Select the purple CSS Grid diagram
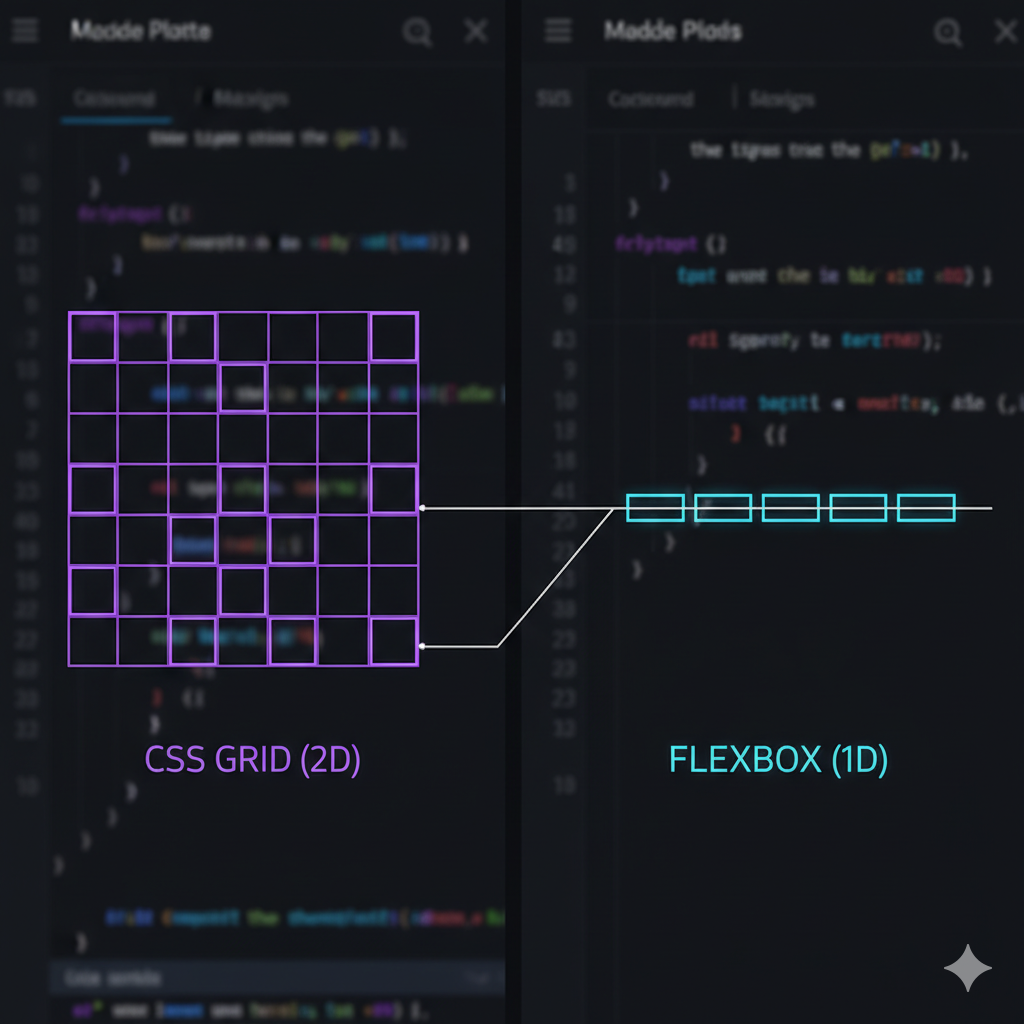This screenshot has width=1024, height=1024. [x=243, y=487]
